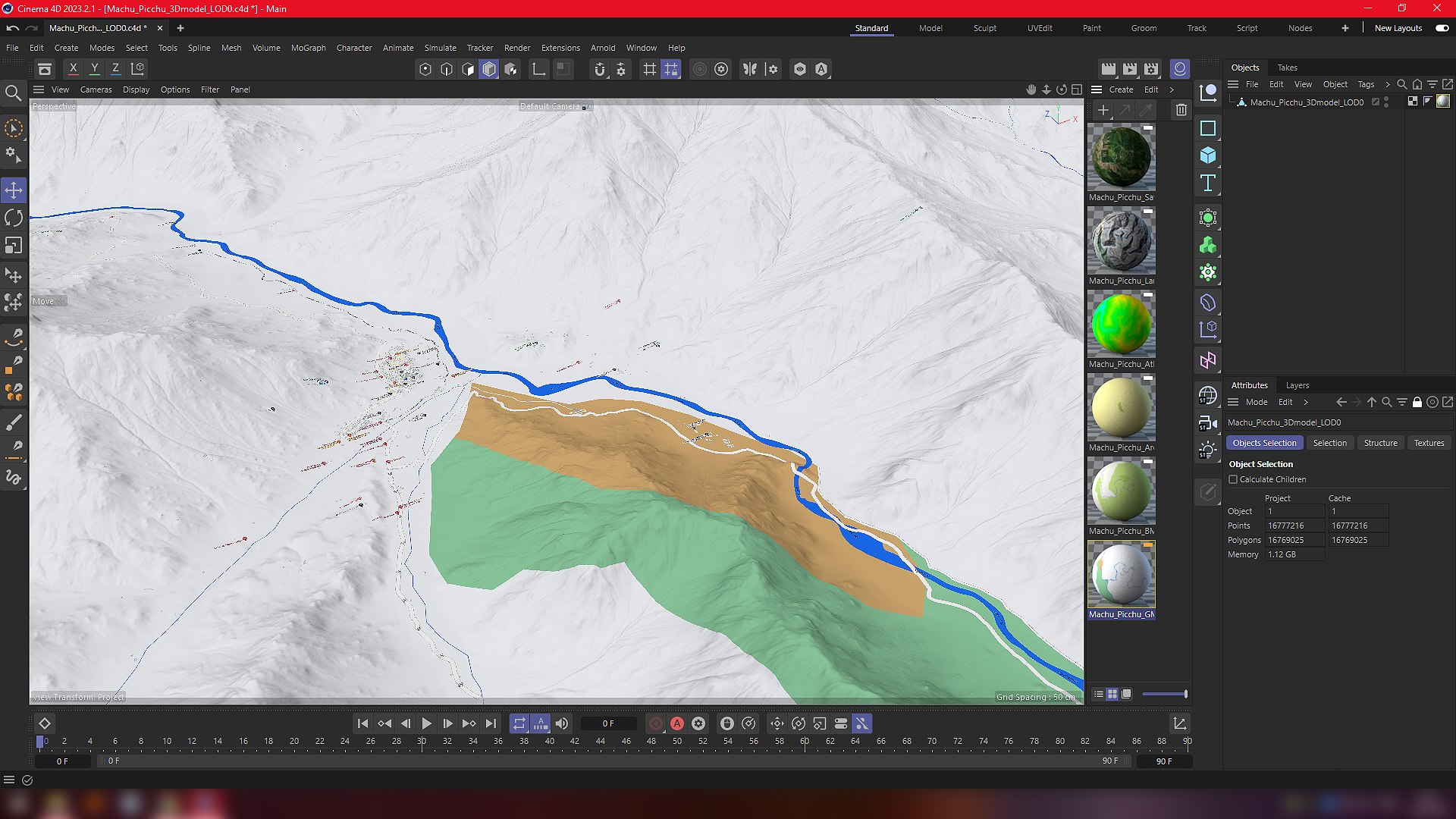This screenshot has height=819, width=1456.
Task: Open the Simulate menu
Action: [x=440, y=48]
